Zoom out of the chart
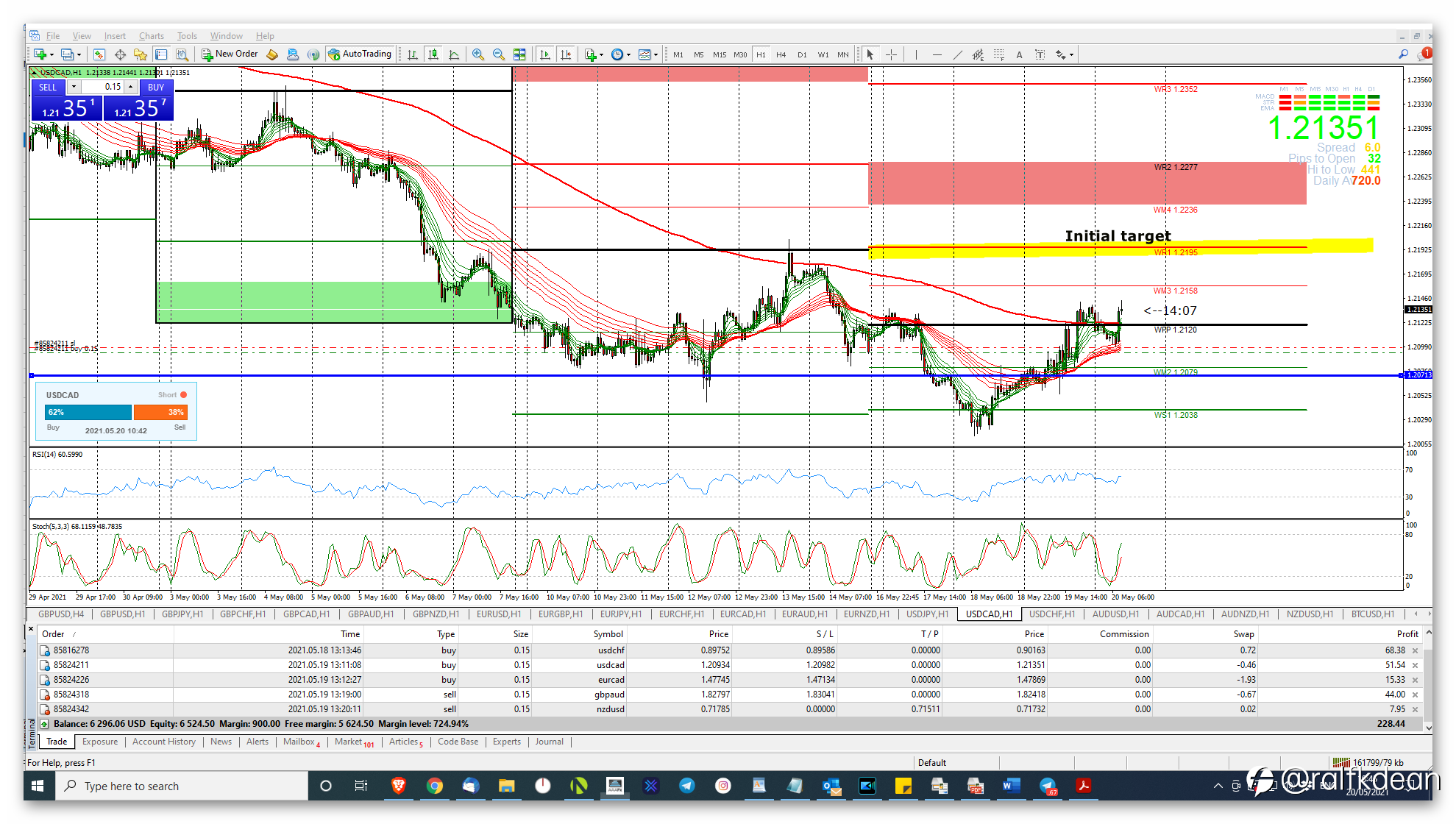This screenshot has width=1456, height=824. pos(499,54)
